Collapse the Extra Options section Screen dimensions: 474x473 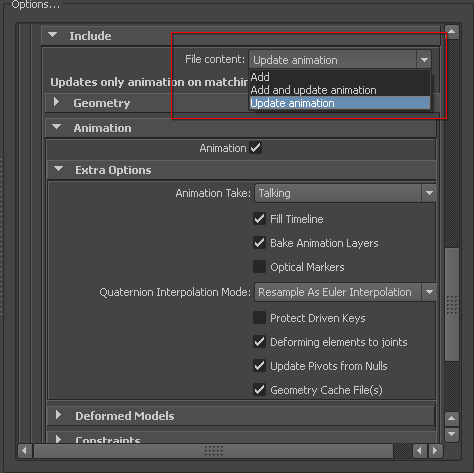point(58,169)
